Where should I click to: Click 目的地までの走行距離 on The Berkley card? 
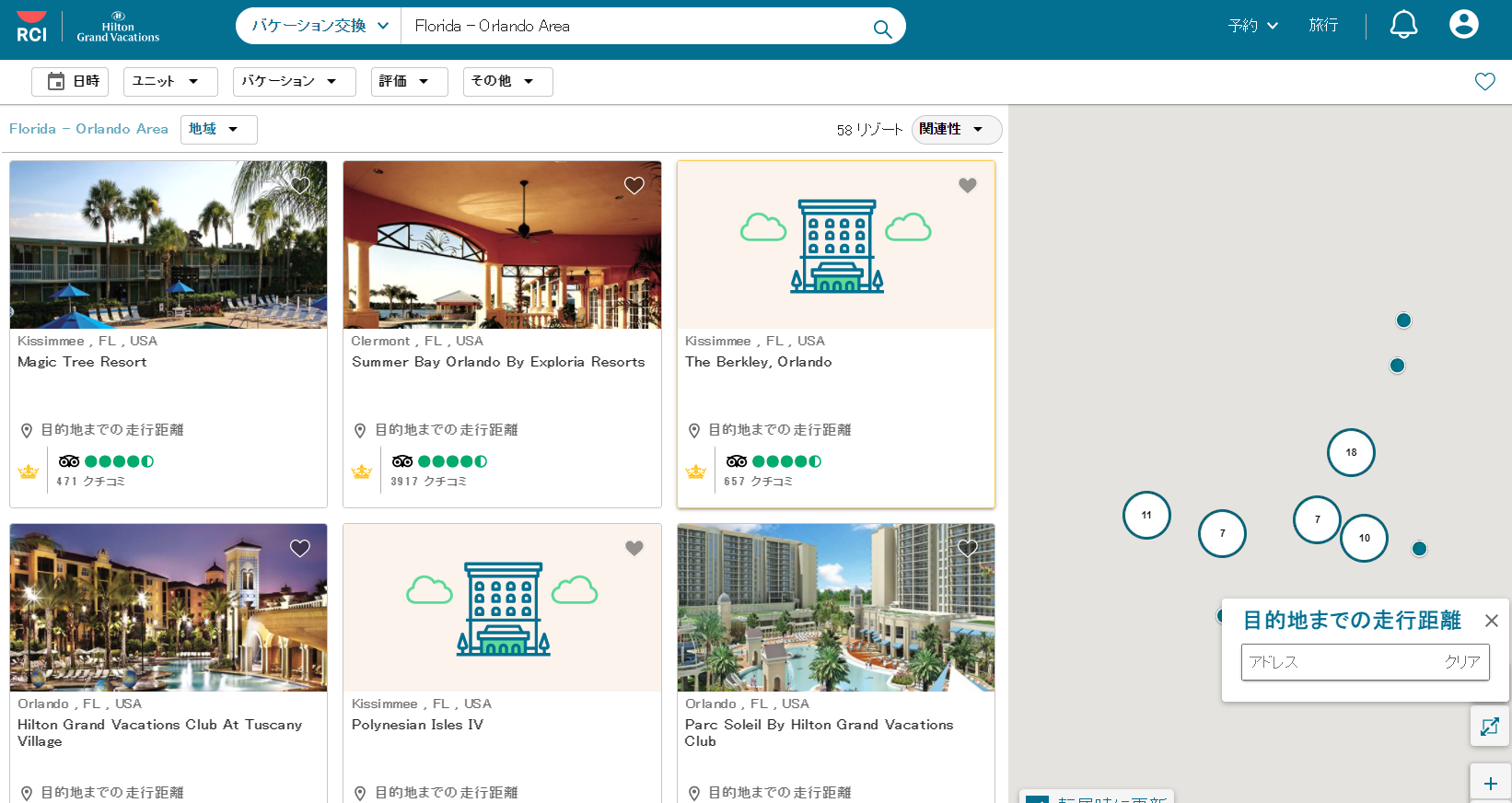(780, 430)
